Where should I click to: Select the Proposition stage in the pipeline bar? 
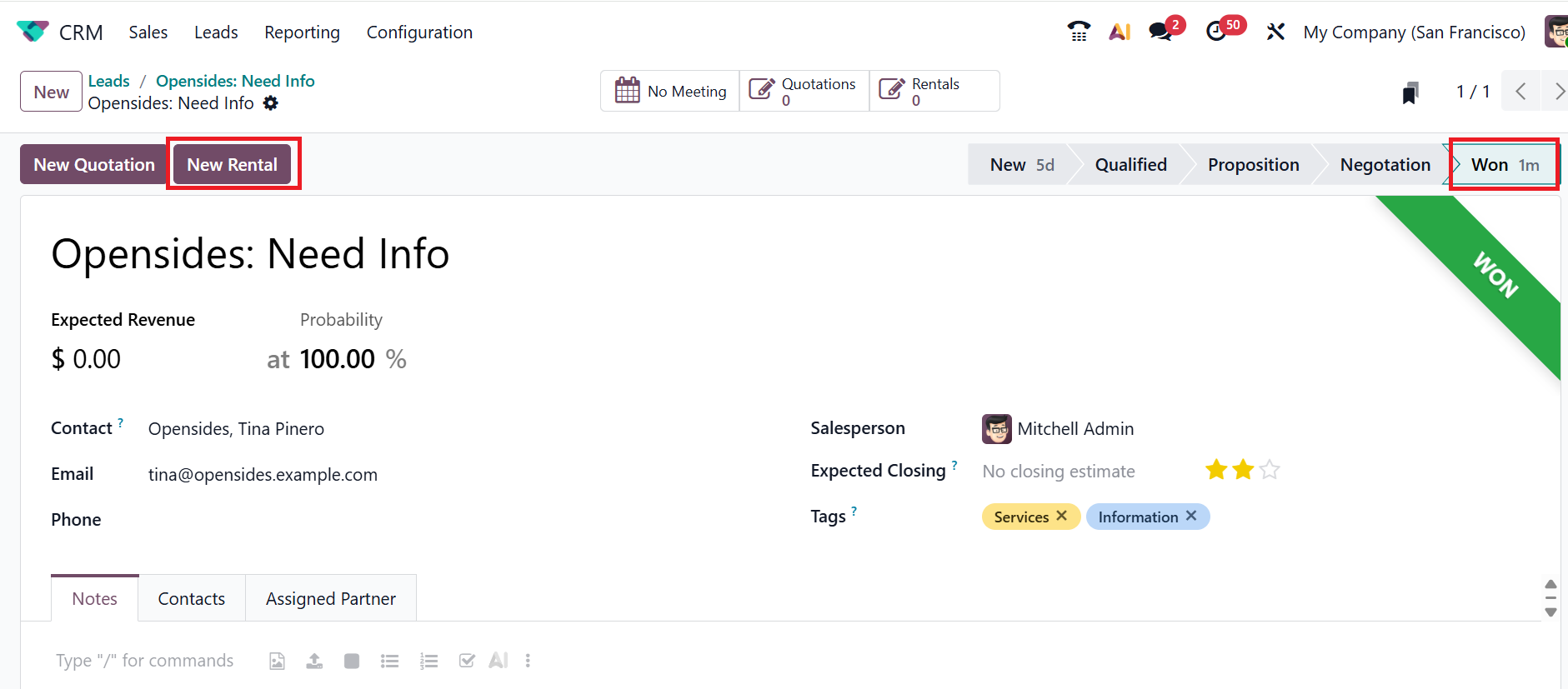1253,165
